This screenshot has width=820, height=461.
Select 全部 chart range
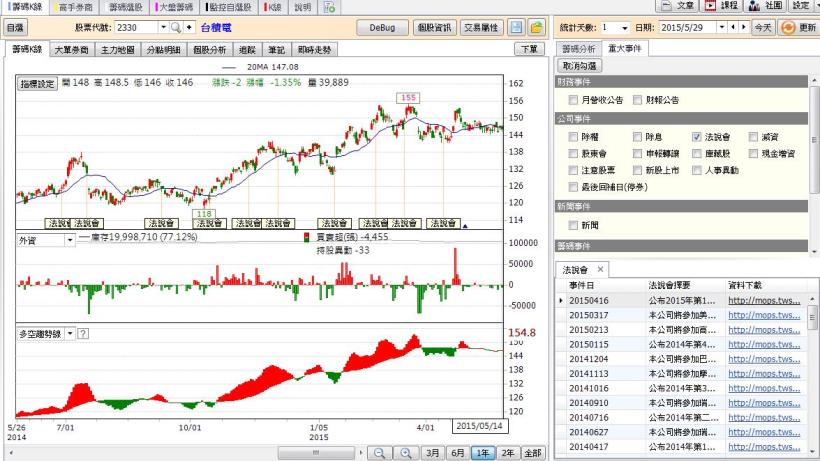pyautogui.click(x=533, y=453)
